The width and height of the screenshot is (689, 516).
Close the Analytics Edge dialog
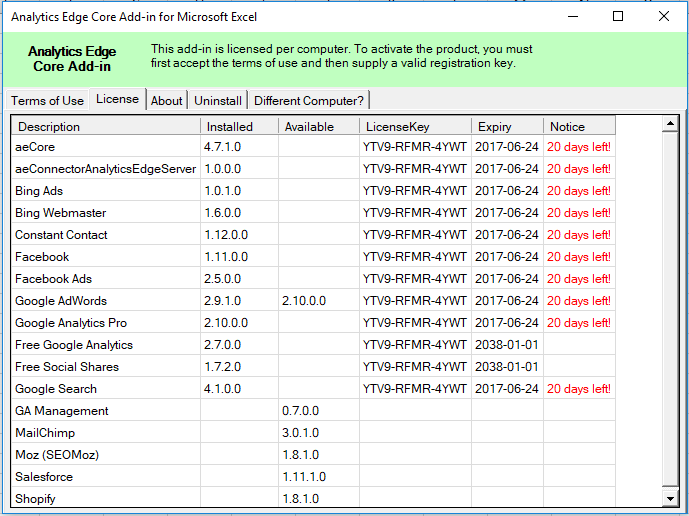pos(664,17)
